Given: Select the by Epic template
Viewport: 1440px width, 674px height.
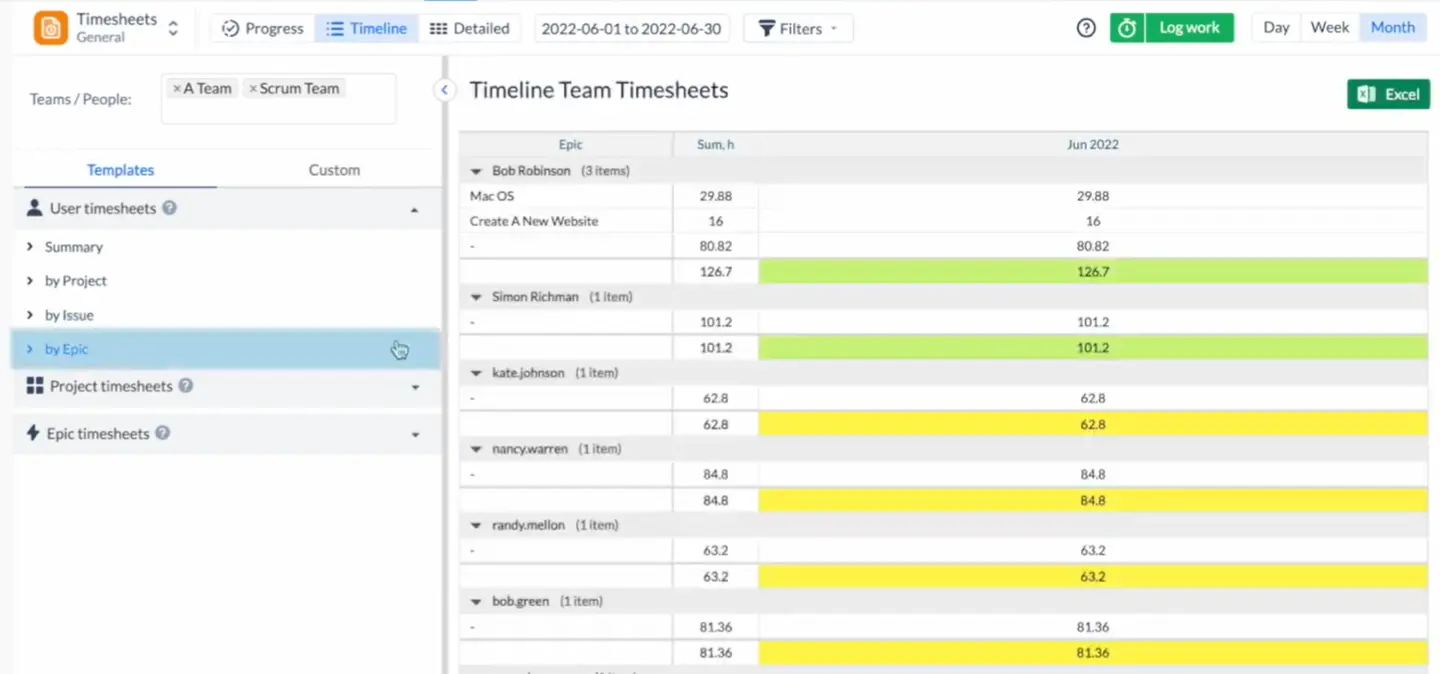Looking at the screenshot, I should click(x=226, y=349).
